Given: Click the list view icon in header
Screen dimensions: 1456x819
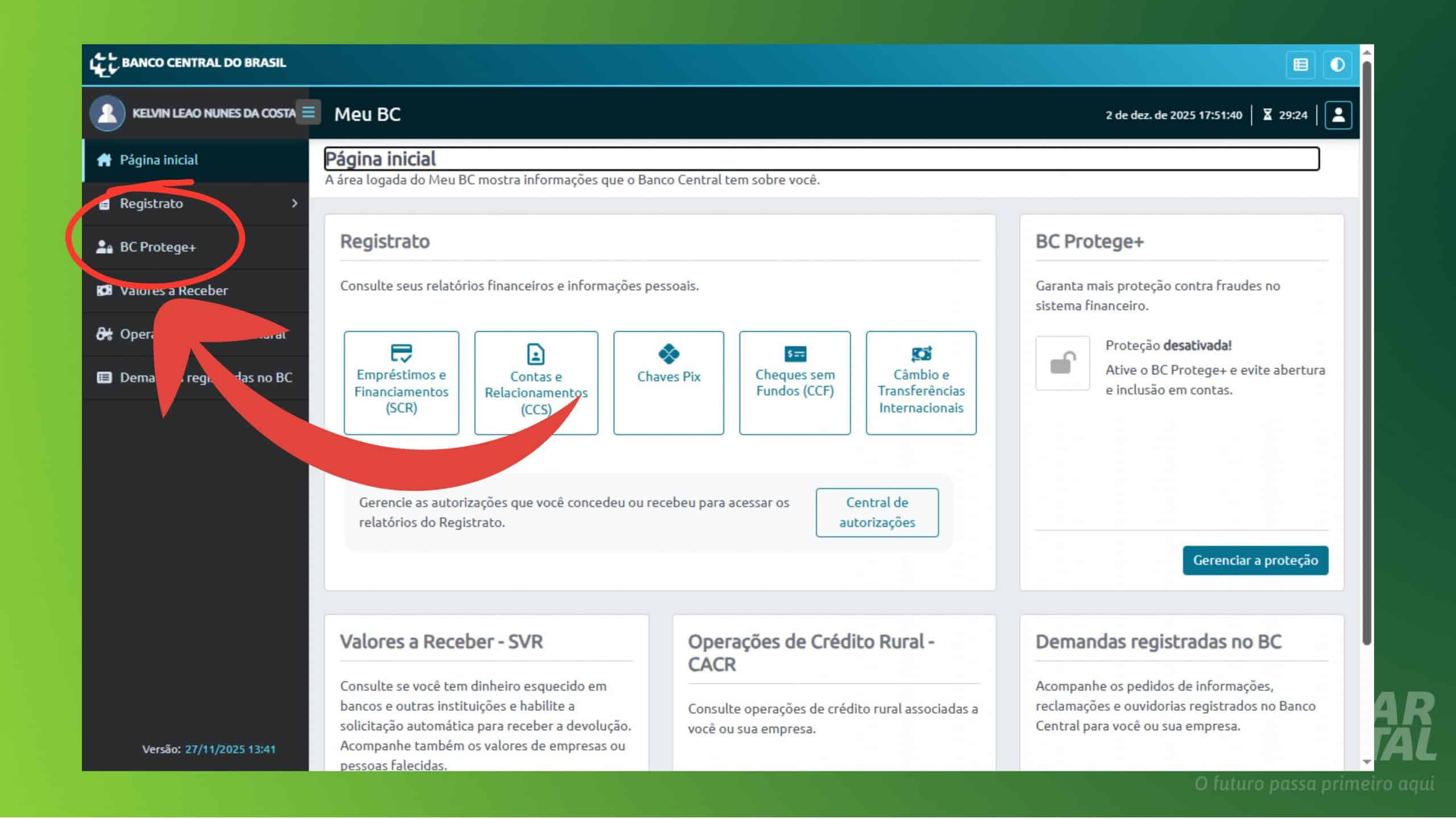Looking at the screenshot, I should click(1300, 65).
